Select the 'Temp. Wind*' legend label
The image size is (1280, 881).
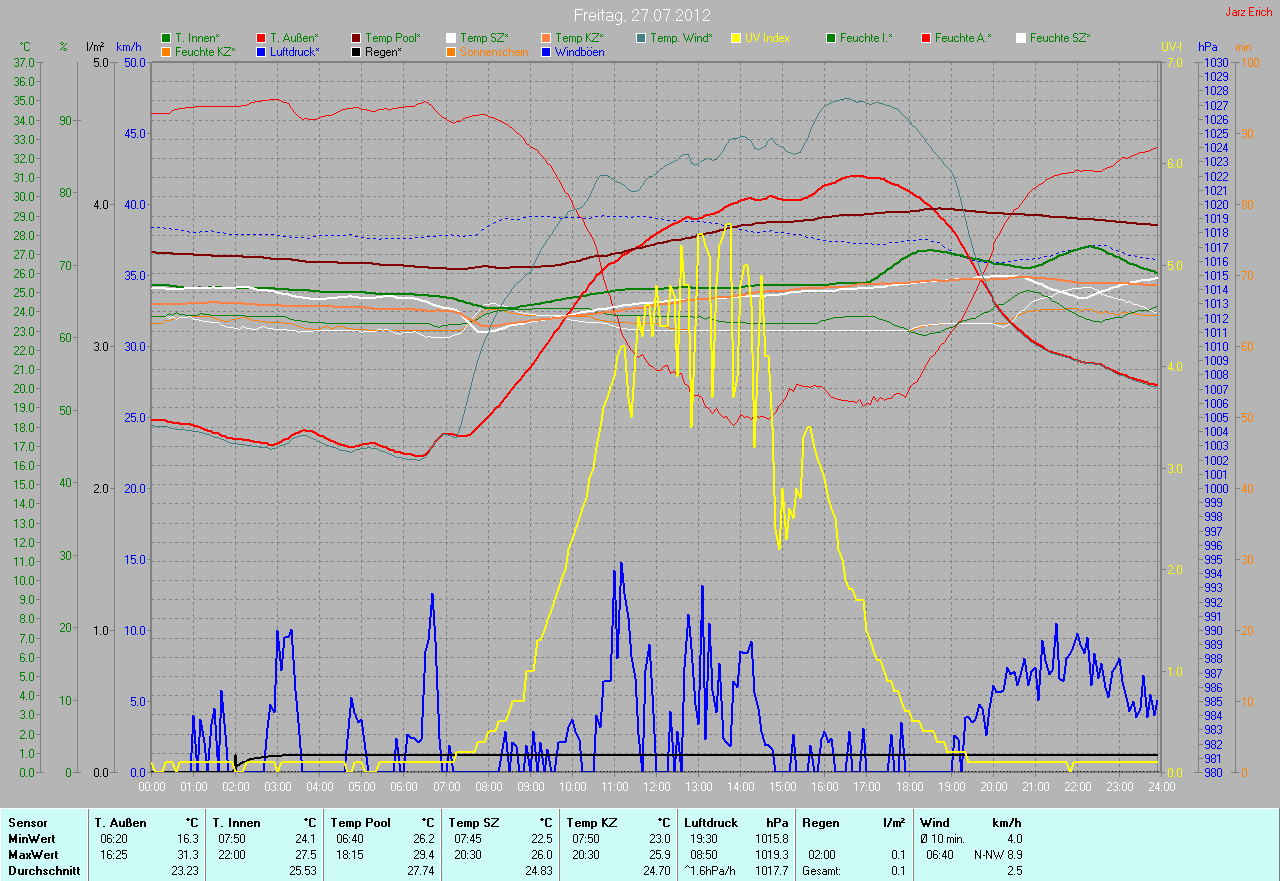[681, 38]
